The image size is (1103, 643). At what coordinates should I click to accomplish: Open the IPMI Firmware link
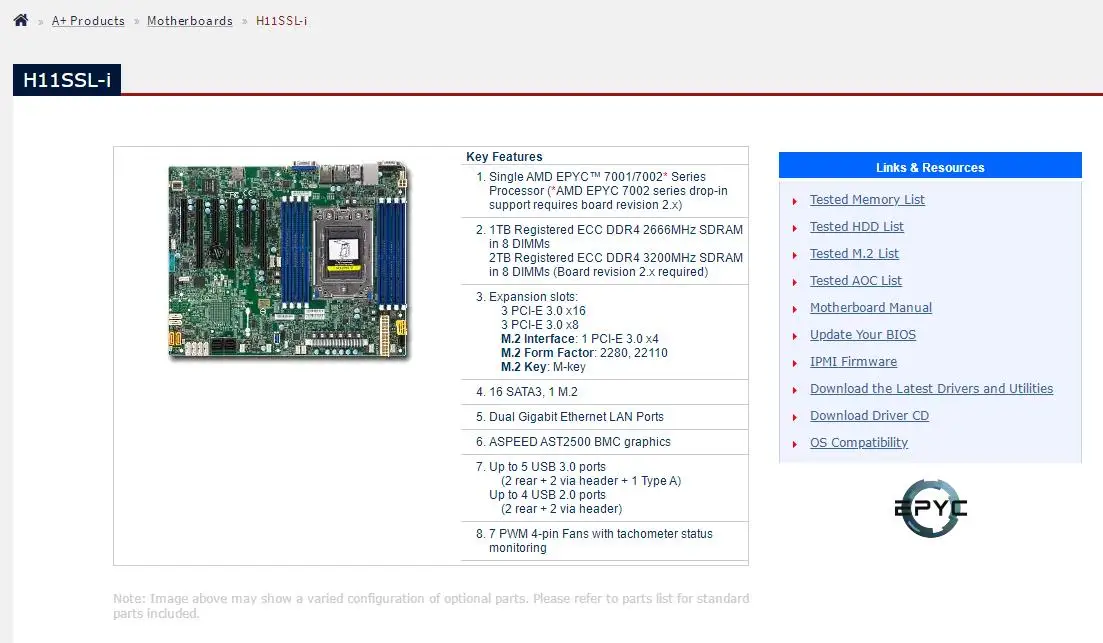pos(853,362)
